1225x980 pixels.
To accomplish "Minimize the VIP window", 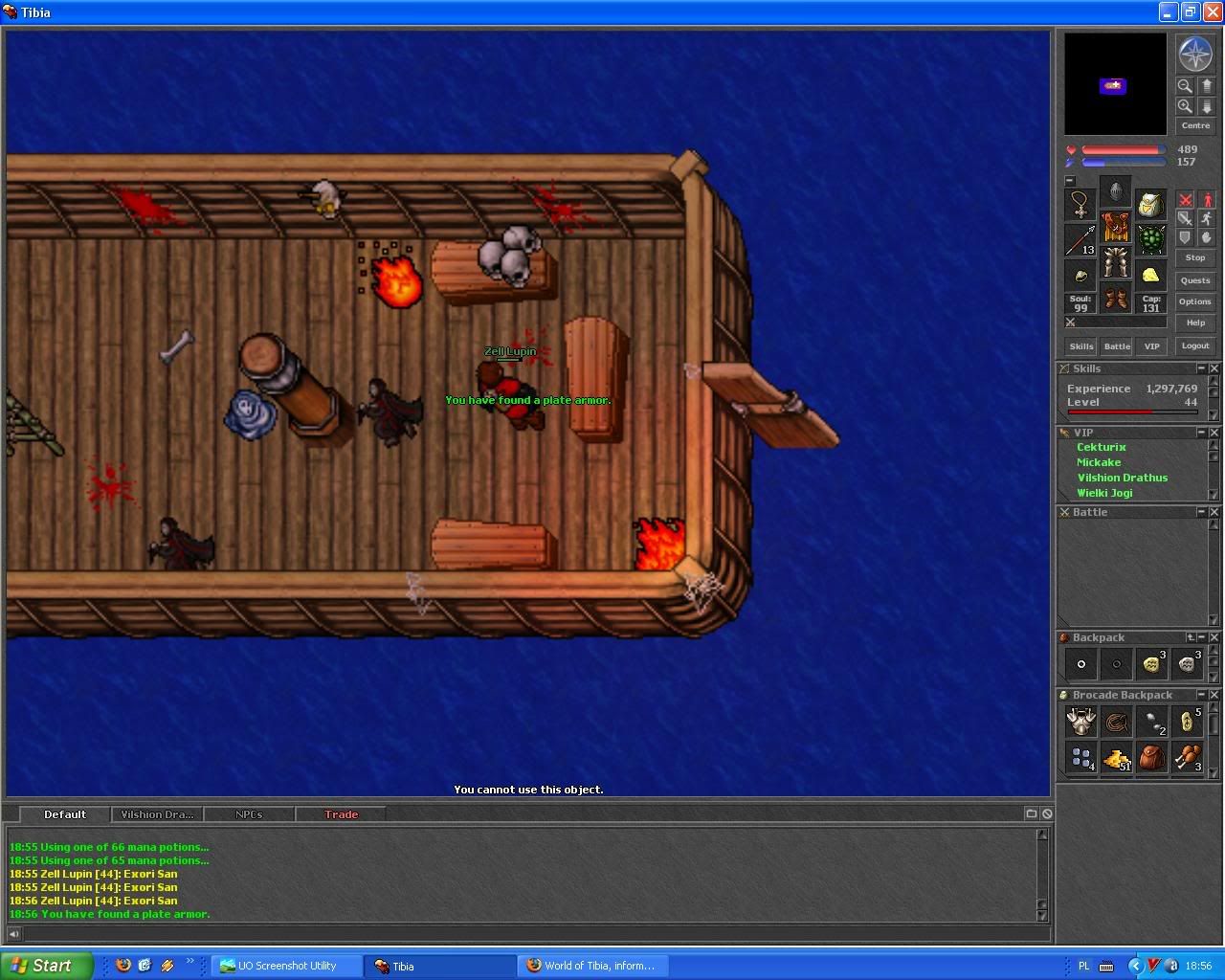I will [x=1201, y=433].
